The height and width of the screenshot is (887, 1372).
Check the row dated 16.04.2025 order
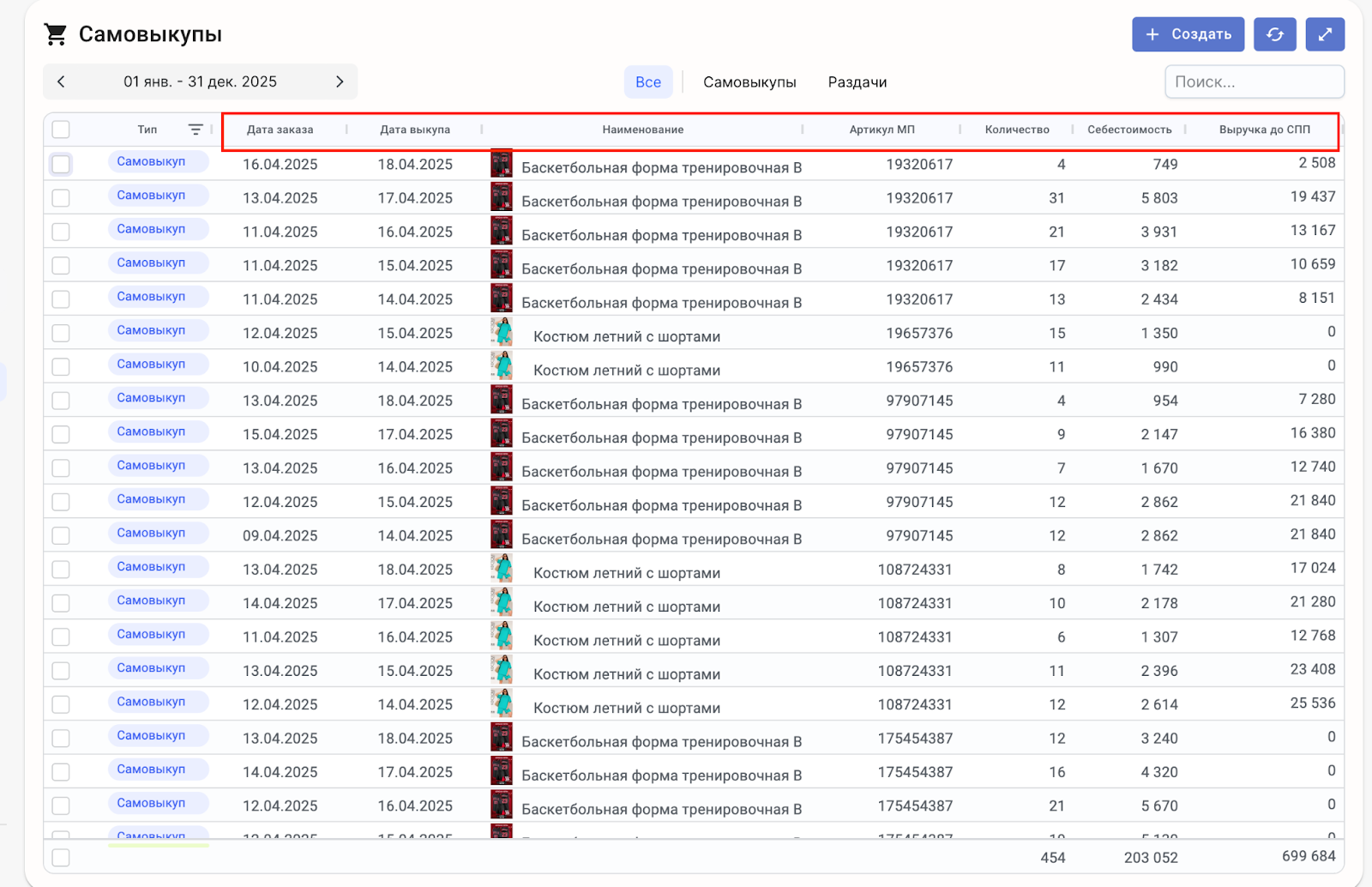(x=61, y=164)
